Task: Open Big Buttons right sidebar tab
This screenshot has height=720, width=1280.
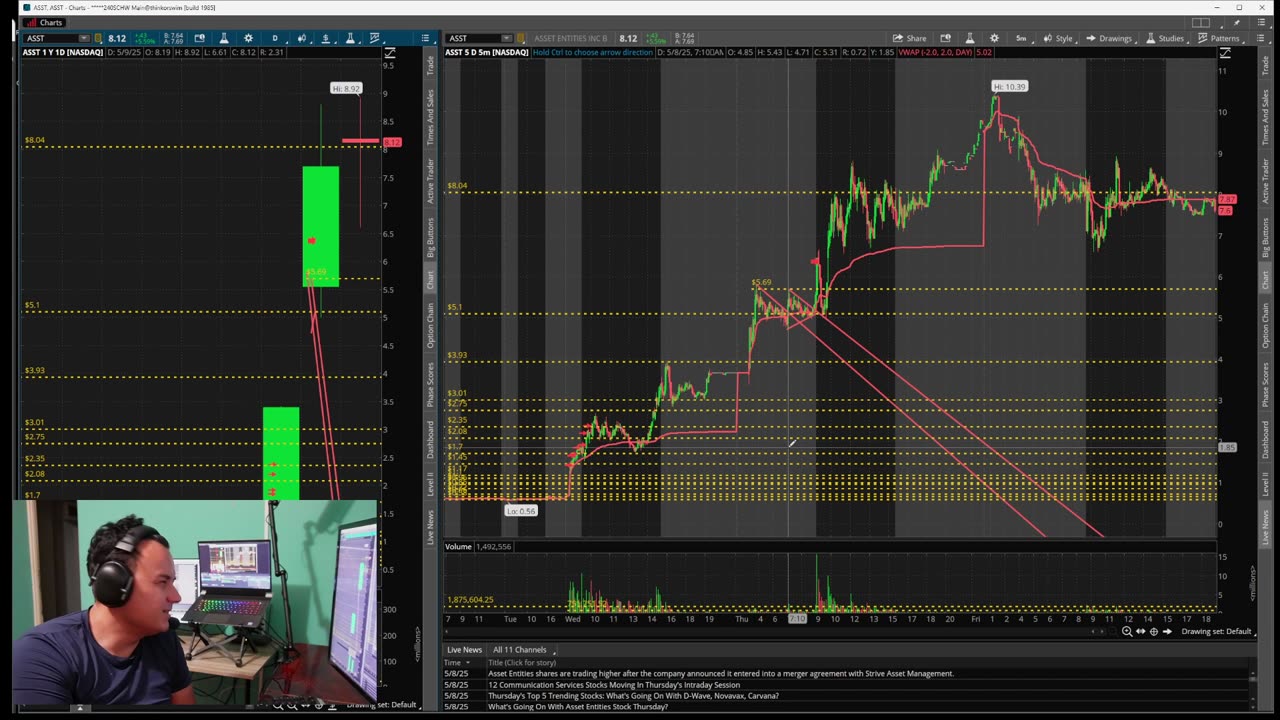Action: [1265, 240]
